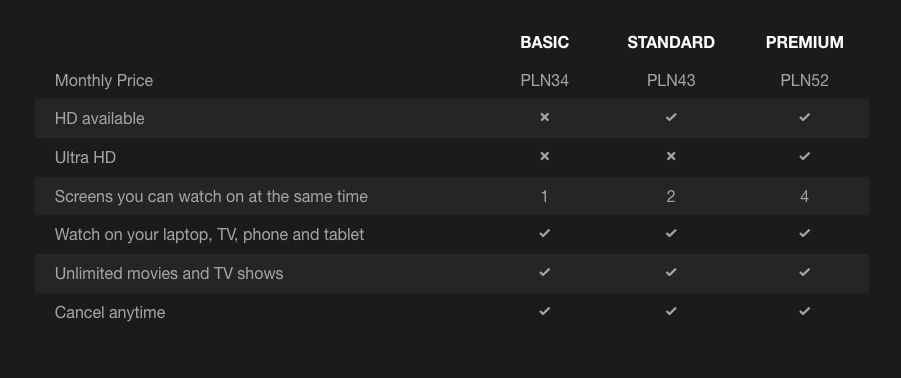Click the Unlimited movies and TV shows label
Image resolution: width=901 pixels, height=378 pixels.
(169, 273)
